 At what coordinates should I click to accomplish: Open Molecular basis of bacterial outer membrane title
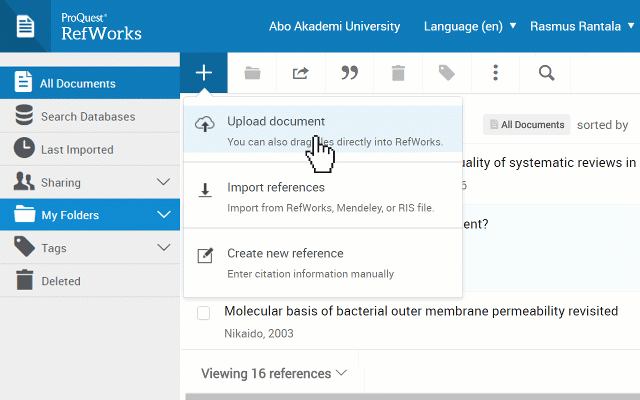[x=421, y=311]
